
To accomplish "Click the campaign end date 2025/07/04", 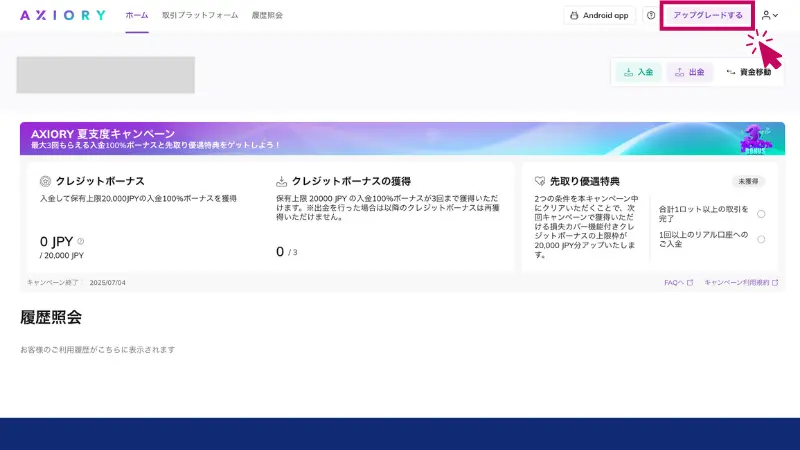I will [108, 283].
